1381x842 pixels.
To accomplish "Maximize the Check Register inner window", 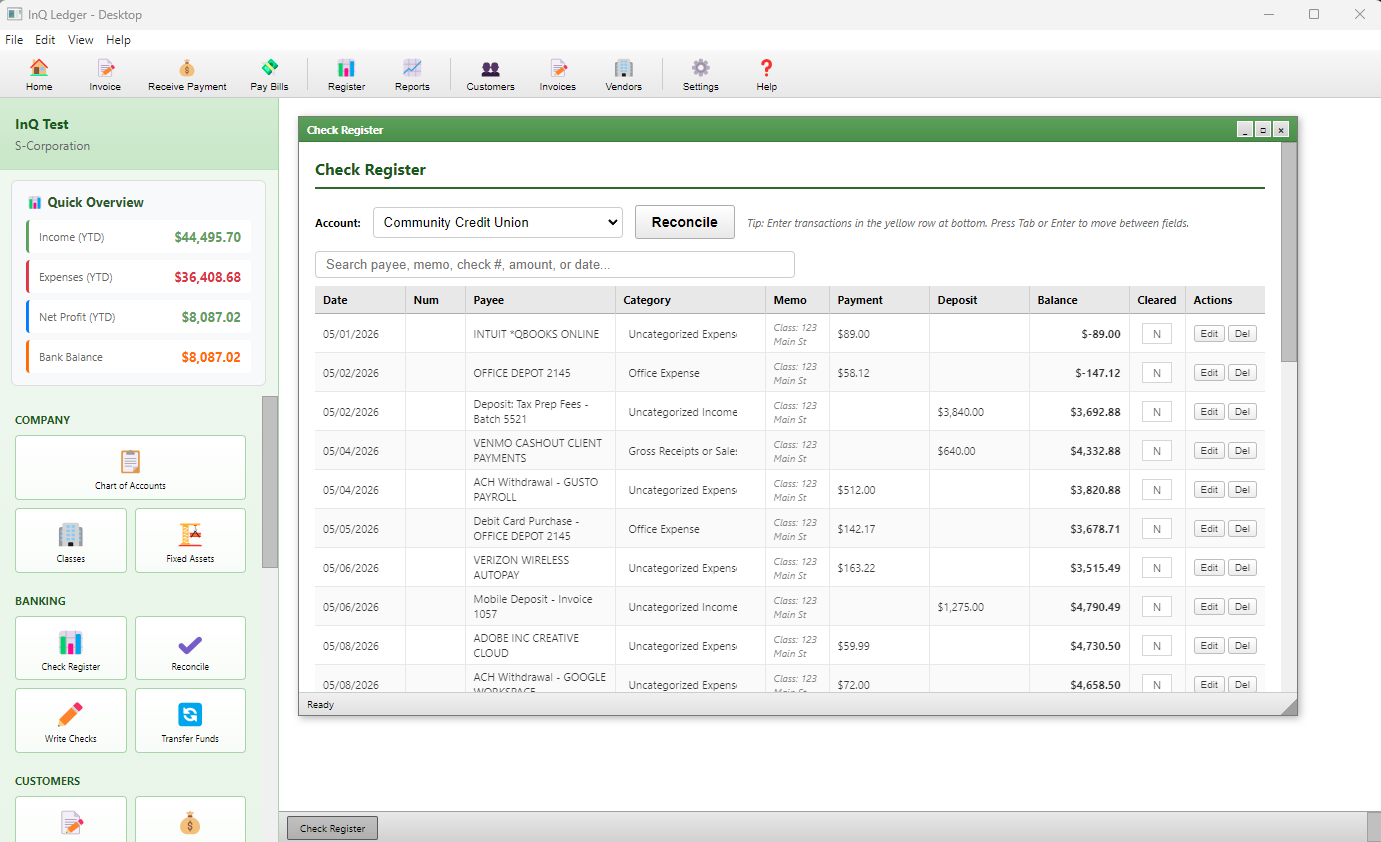I will pyautogui.click(x=1263, y=130).
